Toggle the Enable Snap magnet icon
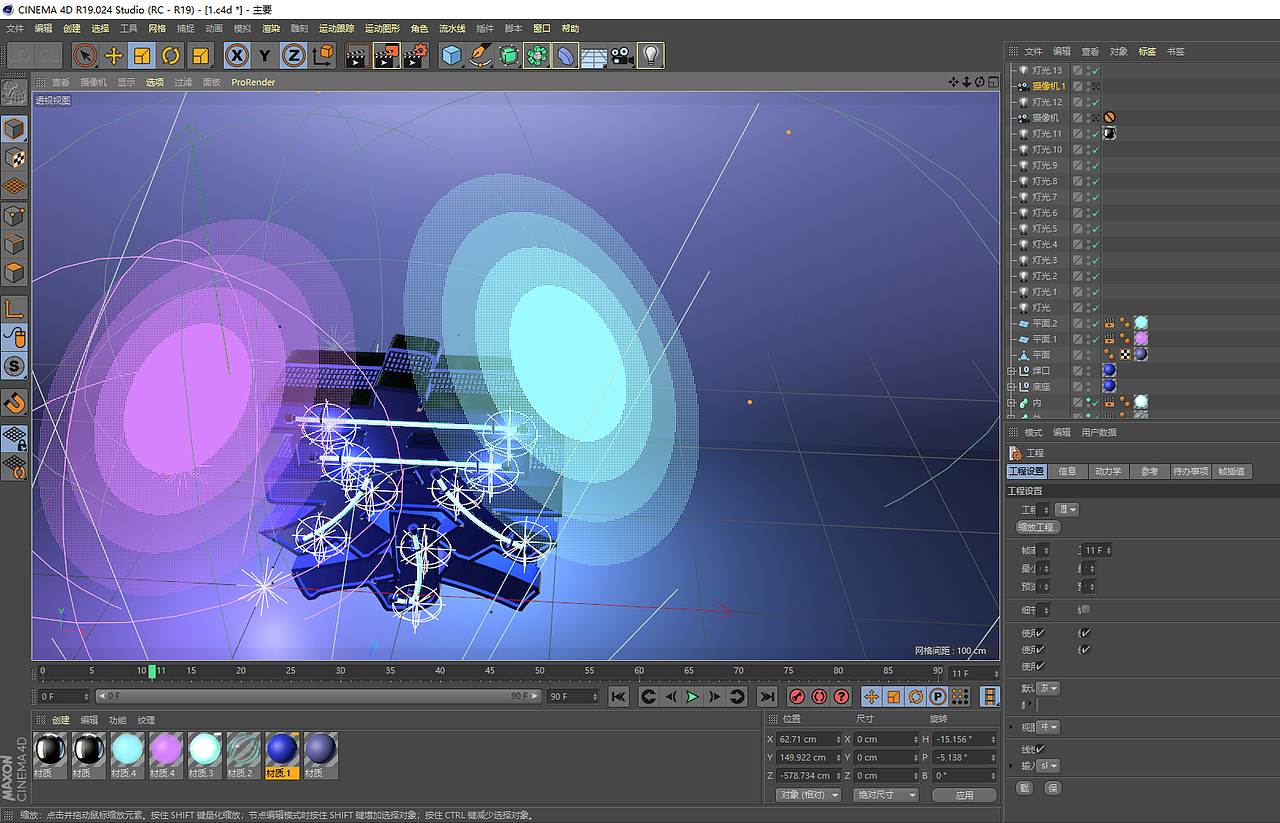The width and height of the screenshot is (1280, 823). 14,403
